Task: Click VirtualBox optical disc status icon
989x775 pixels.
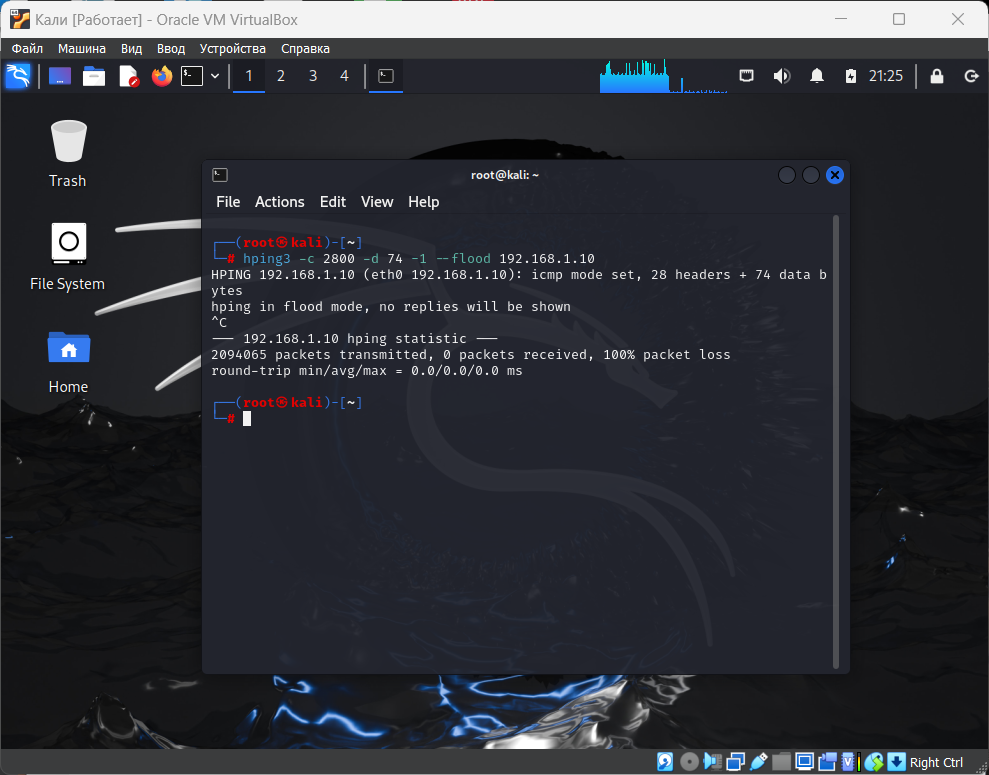Action: point(689,762)
